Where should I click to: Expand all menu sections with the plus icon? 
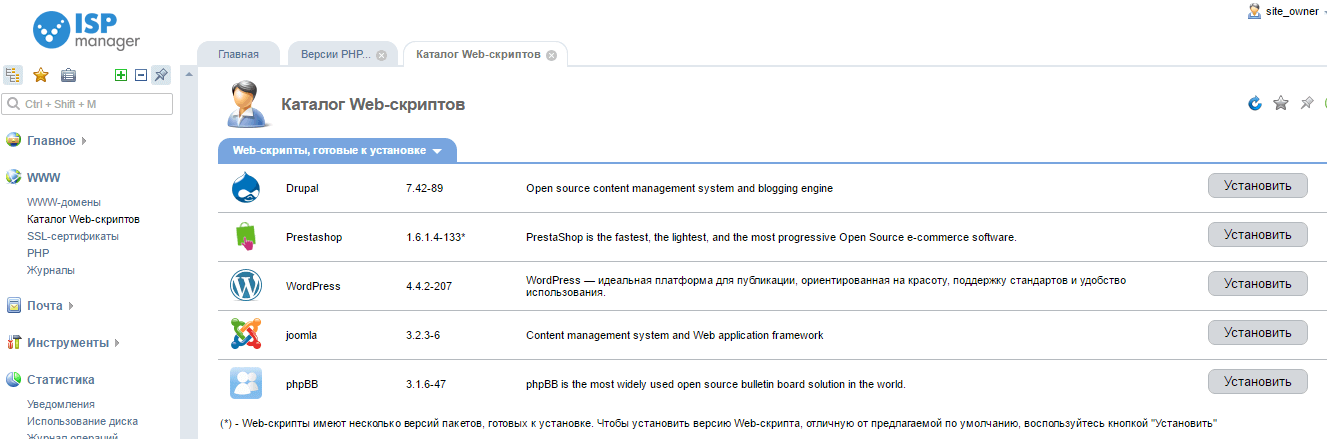coord(121,75)
